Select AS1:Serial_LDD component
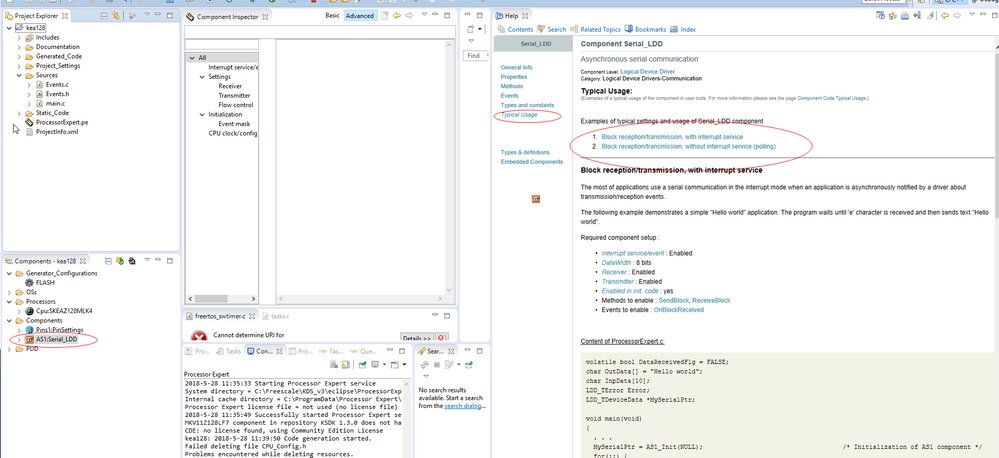 [51, 340]
